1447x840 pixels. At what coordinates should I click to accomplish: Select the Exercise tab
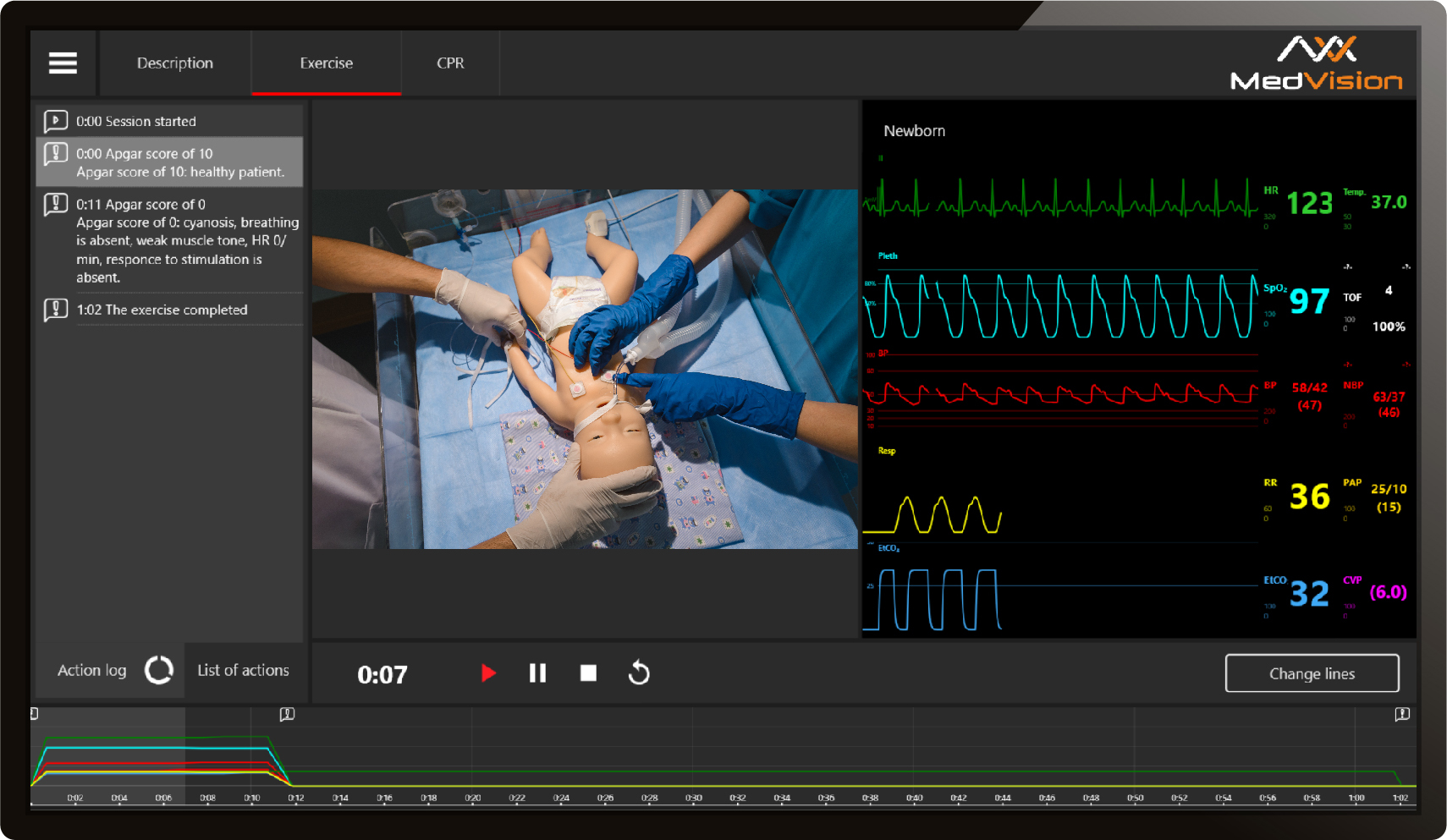(x=326, y=63)
